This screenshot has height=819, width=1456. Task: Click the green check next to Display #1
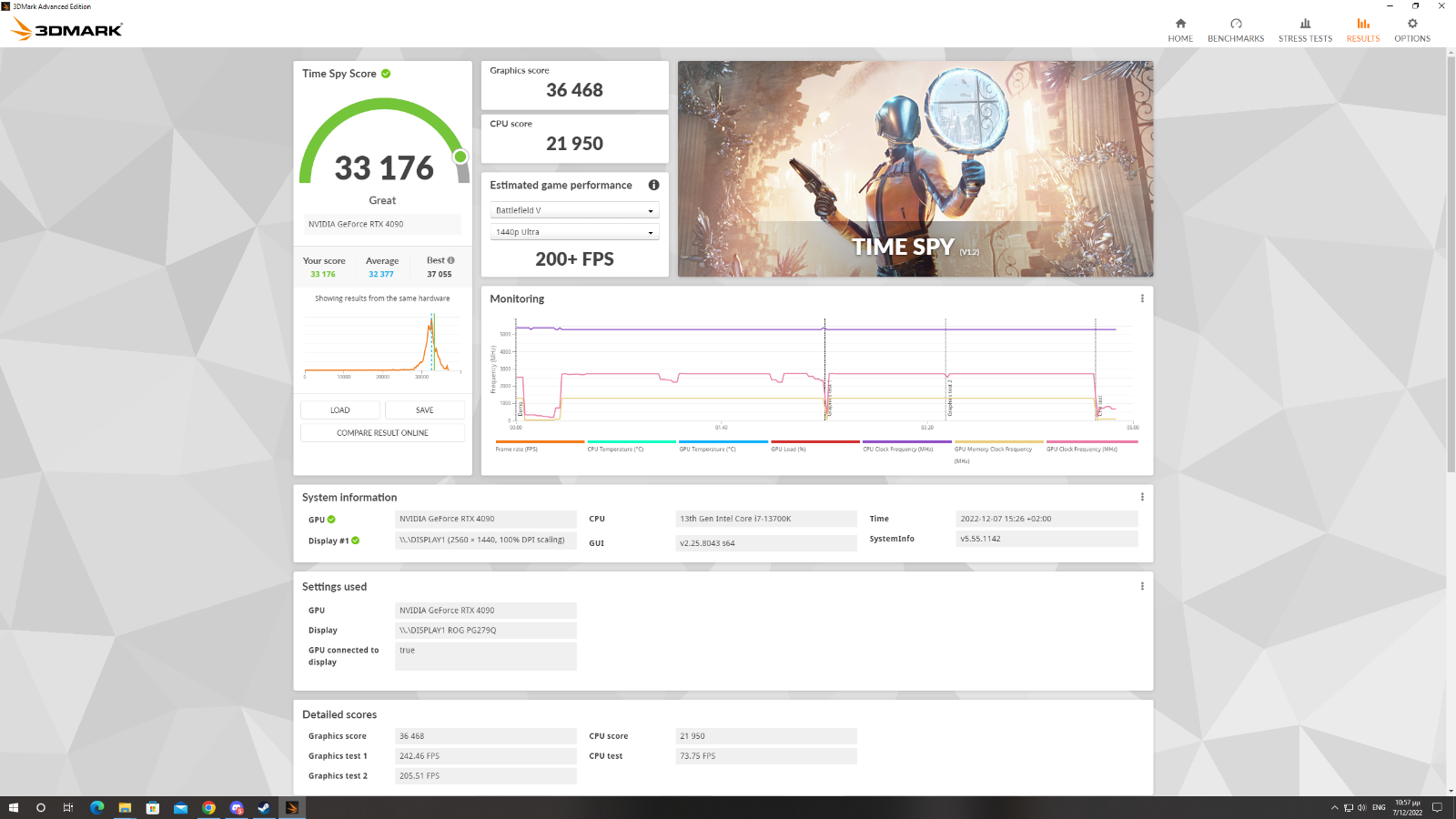356,541
